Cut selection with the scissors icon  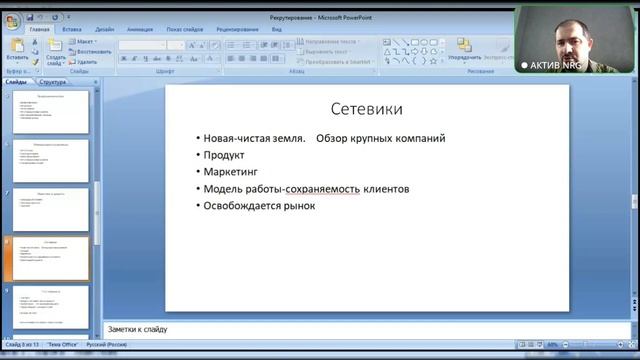tap(35, 42)
